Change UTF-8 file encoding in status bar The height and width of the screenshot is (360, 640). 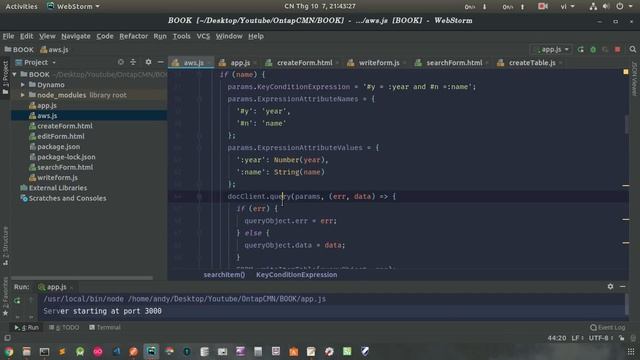601,338
